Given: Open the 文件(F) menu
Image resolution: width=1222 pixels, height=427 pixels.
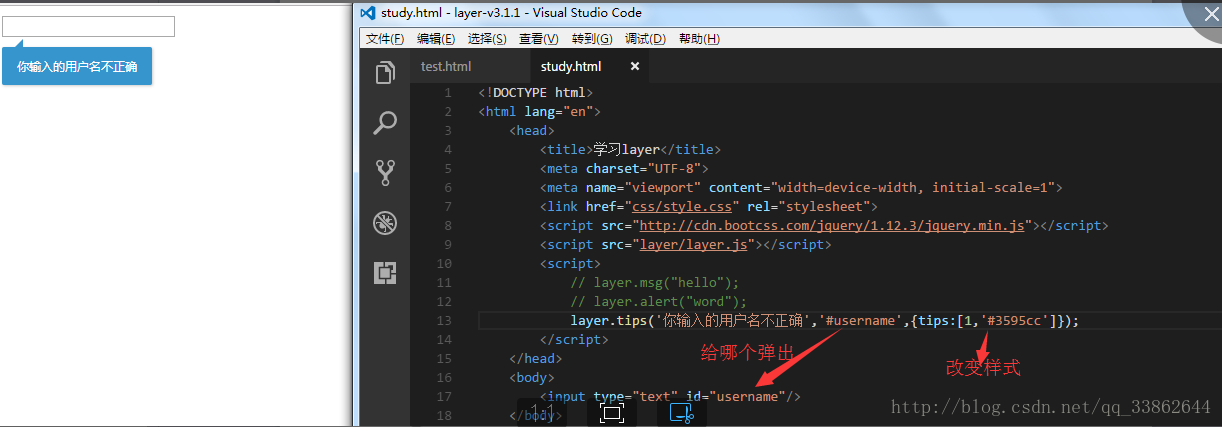Looking at the screenshot, I should 385,39.
